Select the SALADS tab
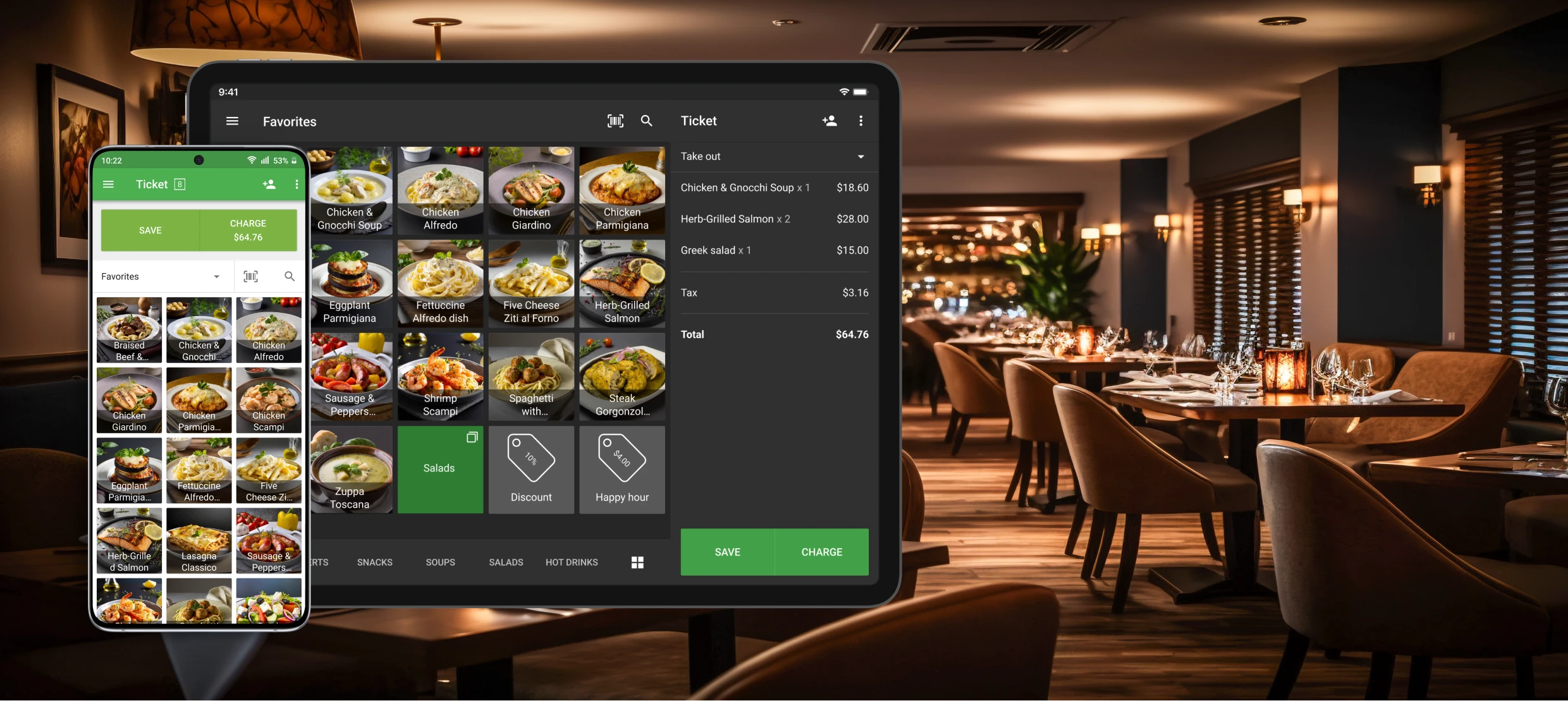The height and width of the screenshot is (701, 1568). 505,562
